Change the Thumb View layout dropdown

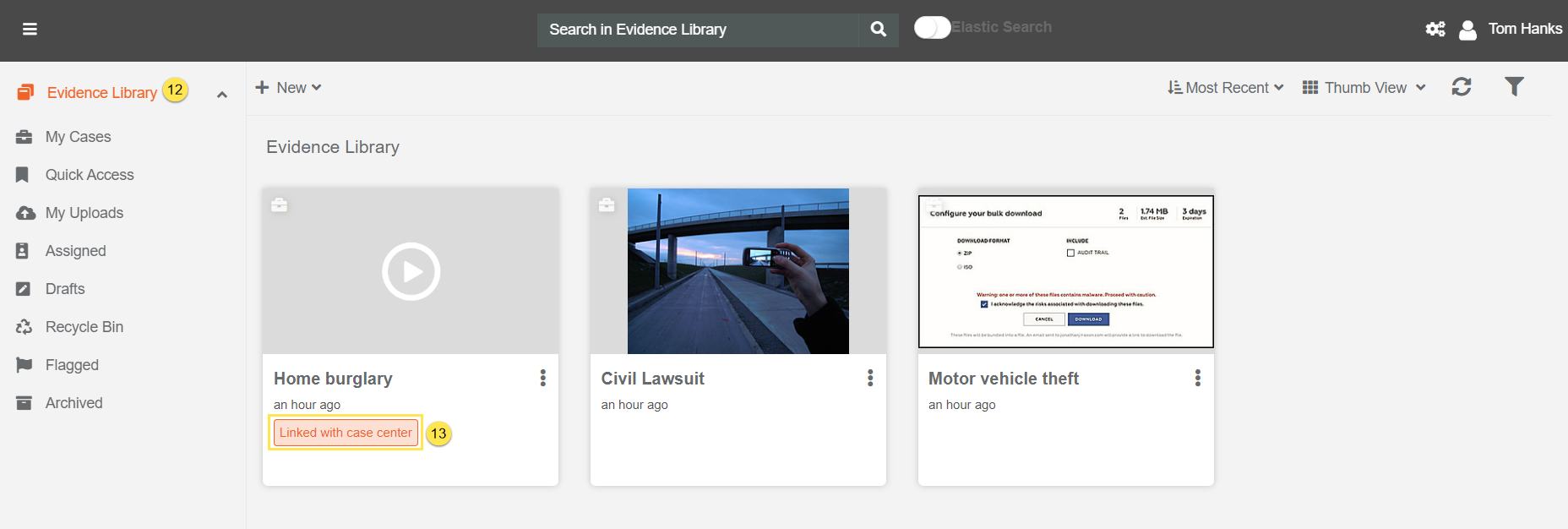click(x=1364, y=88)
